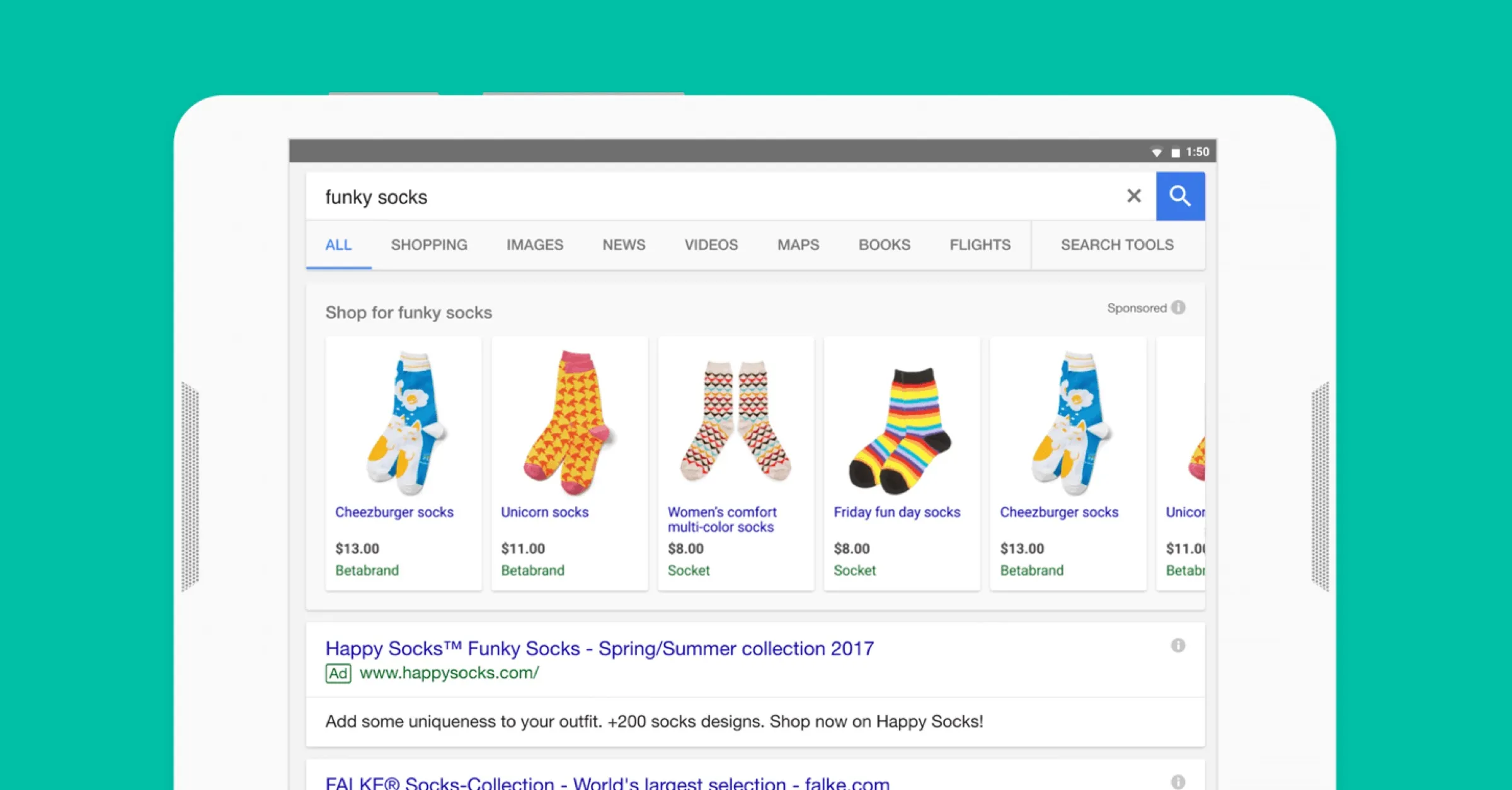Switch to the VIDEOS tab
The height and width of the screenshot is (790, 1512).
711,245
